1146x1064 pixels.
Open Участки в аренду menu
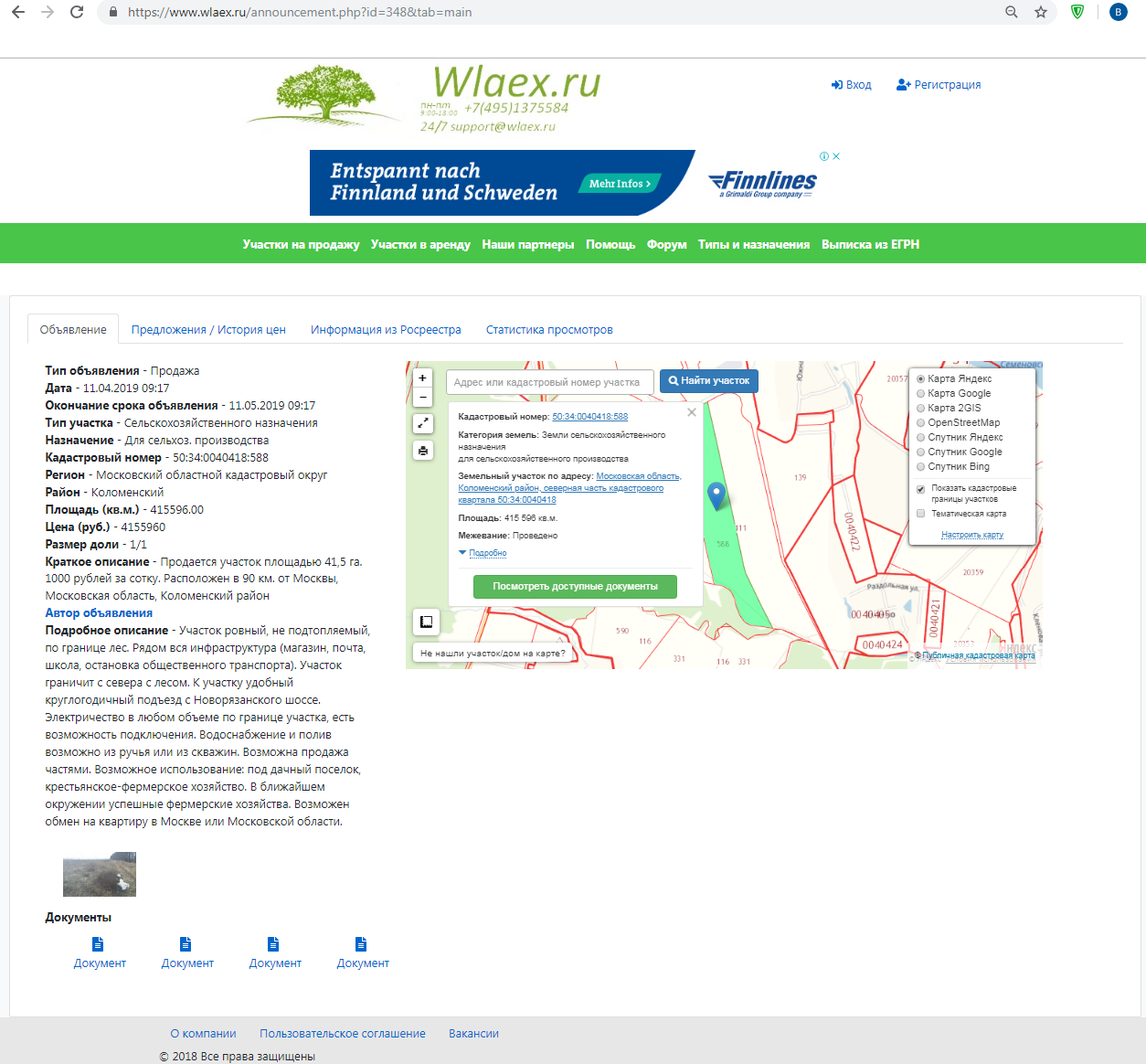coord(420,244)
